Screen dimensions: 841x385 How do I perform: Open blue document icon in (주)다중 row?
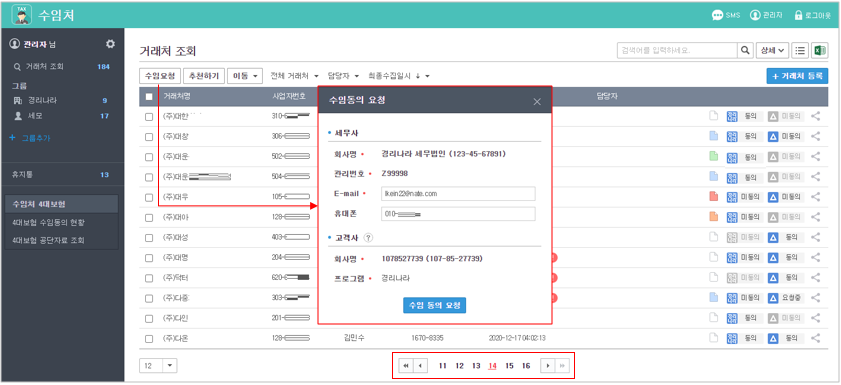713,298
